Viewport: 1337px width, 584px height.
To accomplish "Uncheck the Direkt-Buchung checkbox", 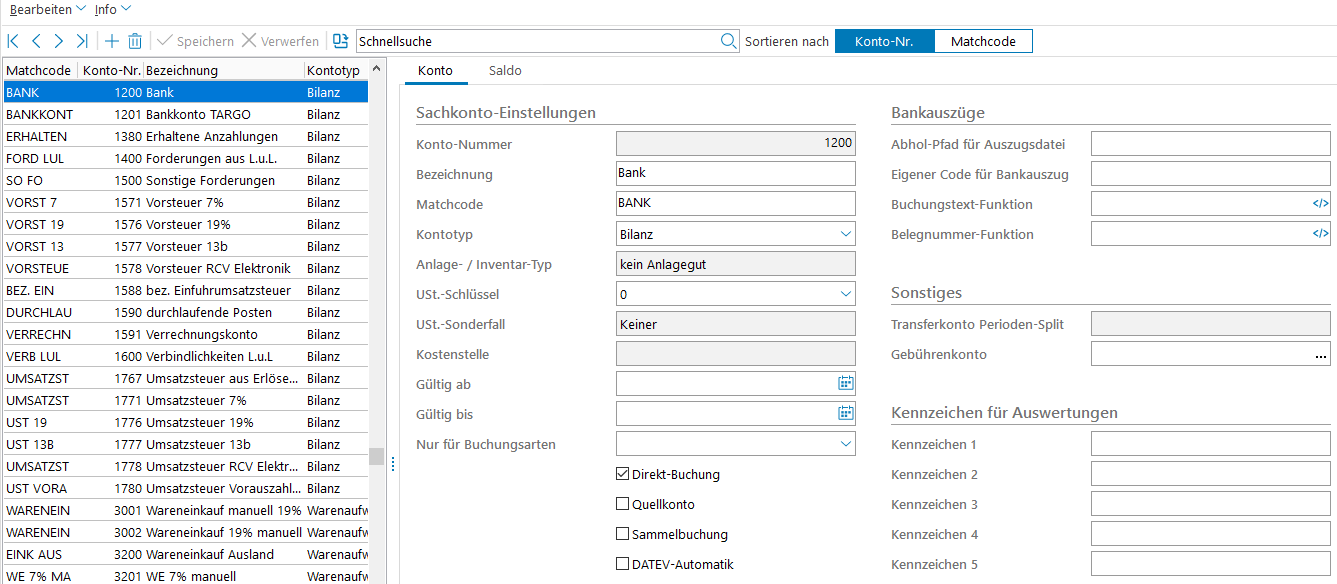I will tap(623, 475).
